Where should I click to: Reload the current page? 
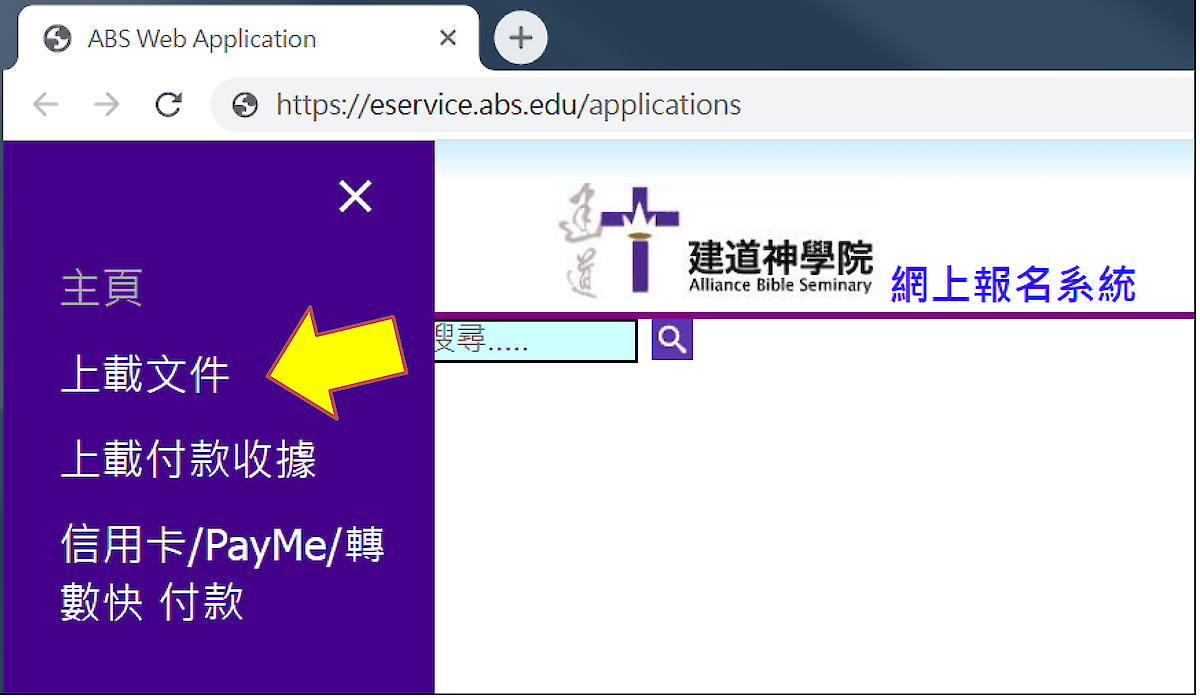coord(169,104)
